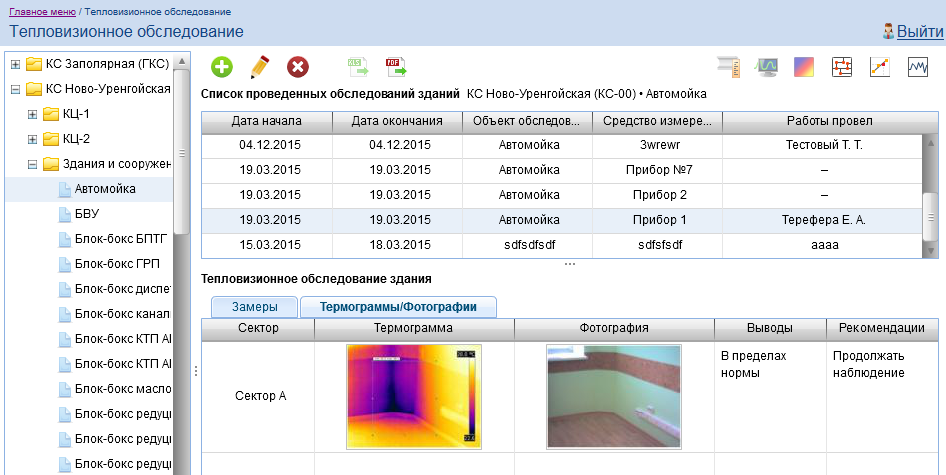Select the Блок-бокс масло… tree item
Viewport: 946px width, 475px height.
coord(123,389)
